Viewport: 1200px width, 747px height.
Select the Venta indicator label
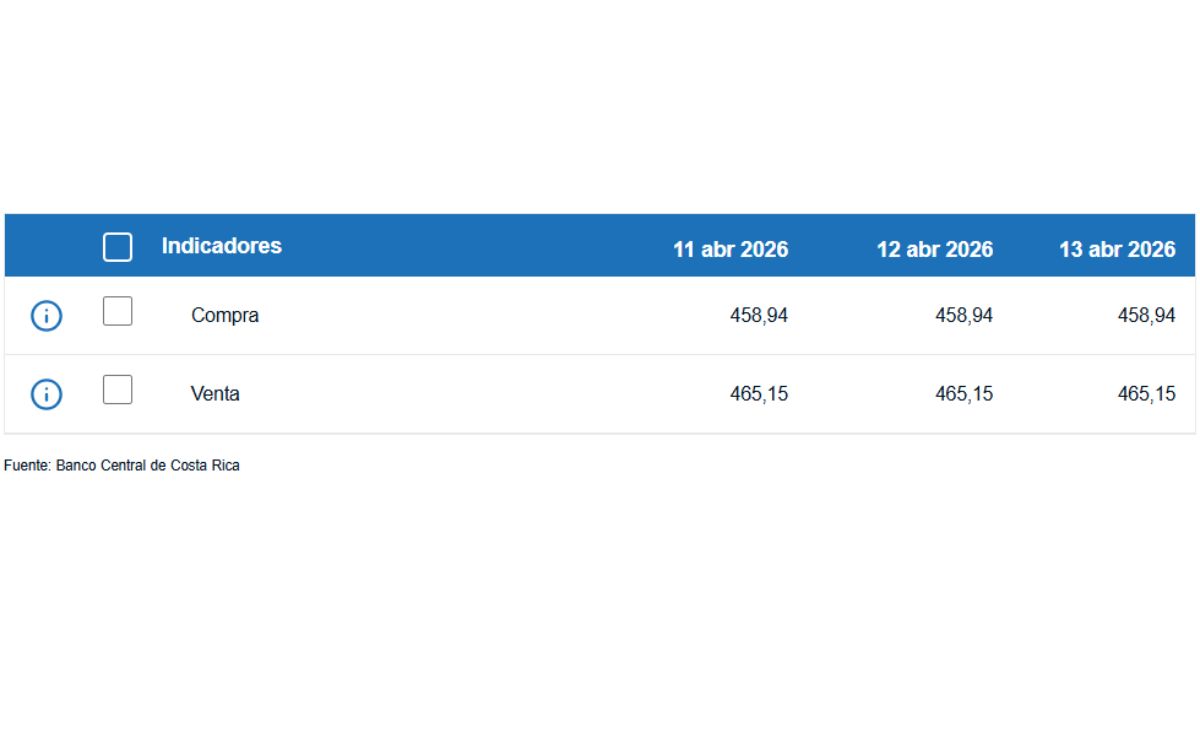(x=216, y=394)
